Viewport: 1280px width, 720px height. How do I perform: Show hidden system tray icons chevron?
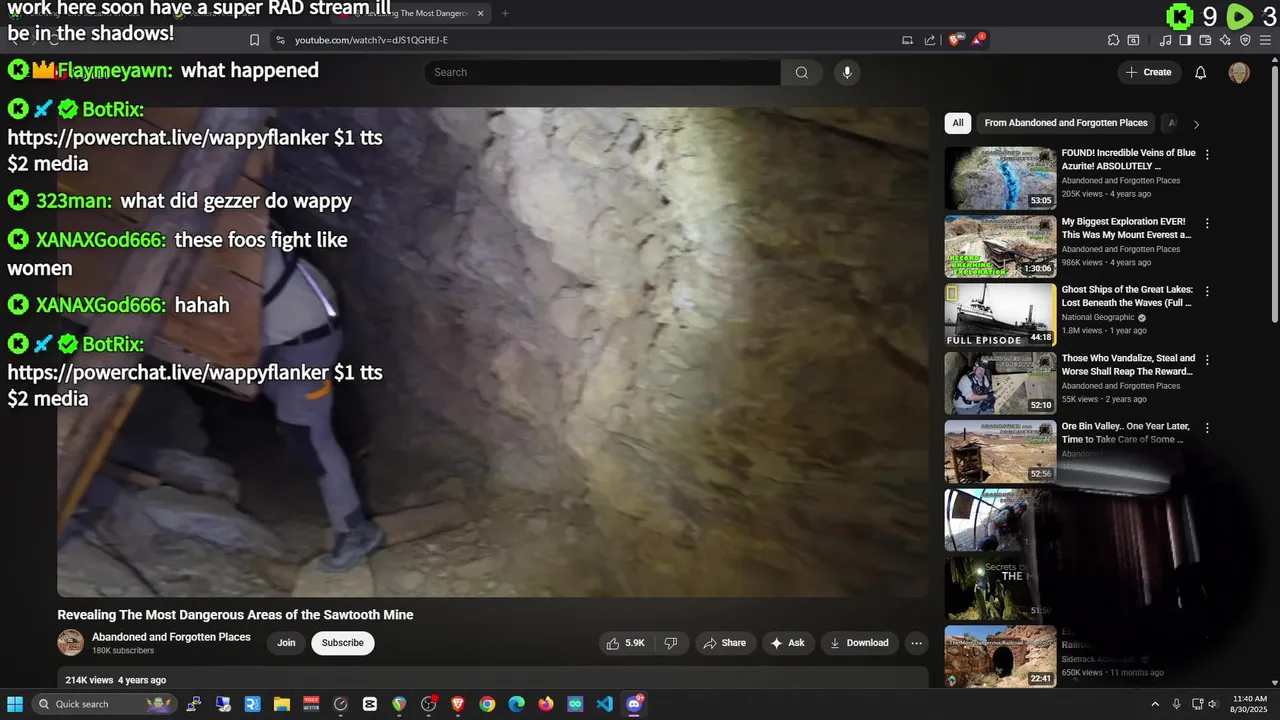coord(1155,704)
